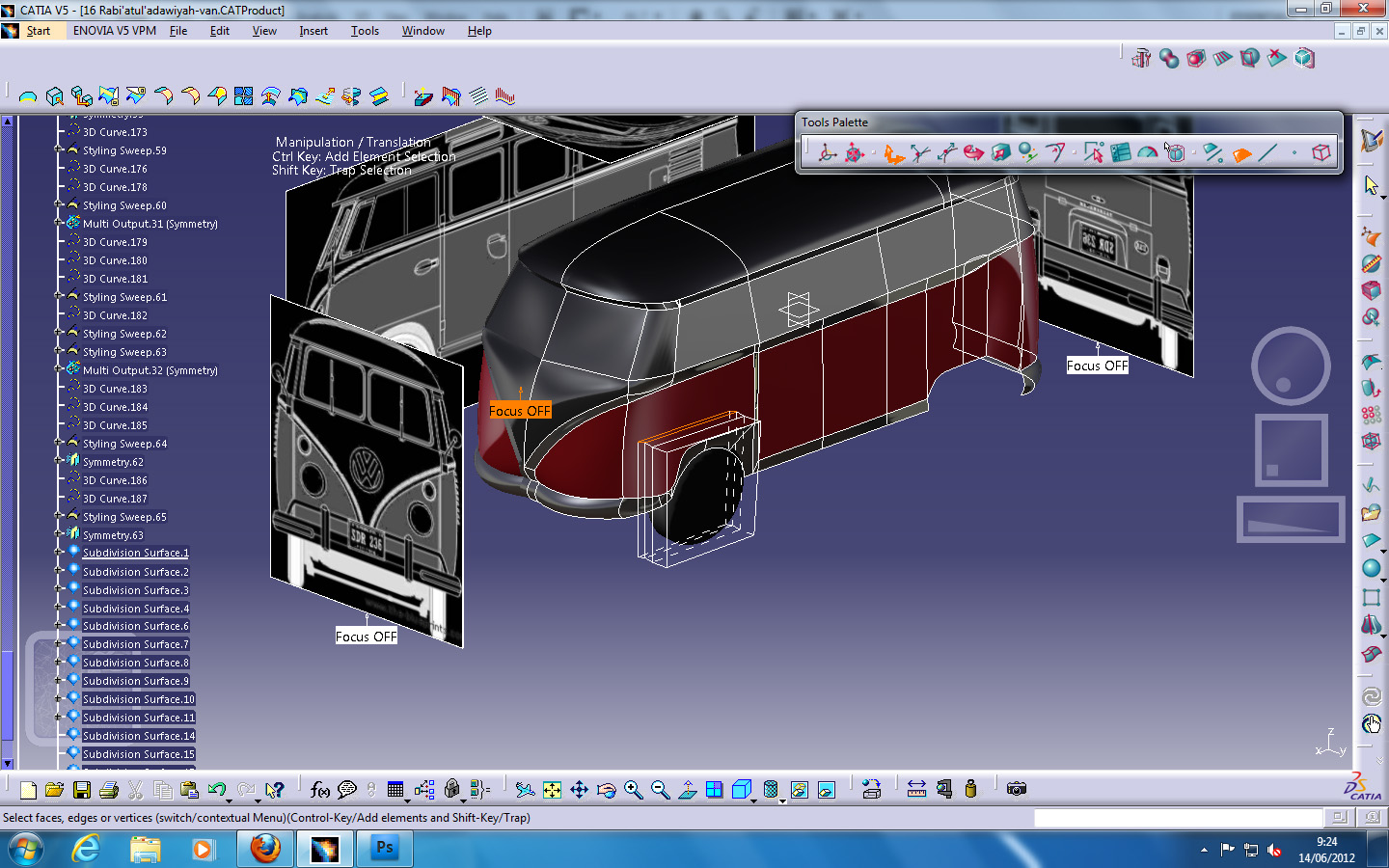Click the command input field near the status bar
Viewport: 1389px width, 868px height.
point(1177,818)
